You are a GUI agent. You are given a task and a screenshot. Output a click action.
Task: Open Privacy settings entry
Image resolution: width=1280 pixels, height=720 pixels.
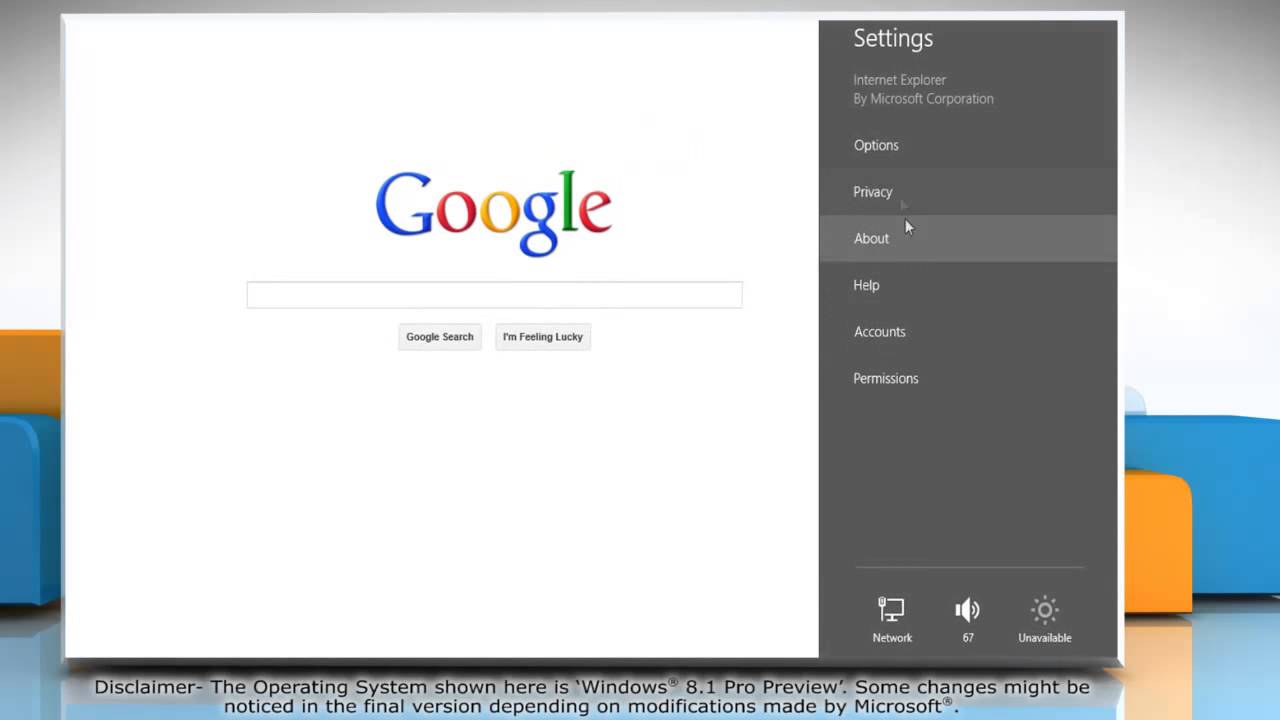[x=968, y=192]
